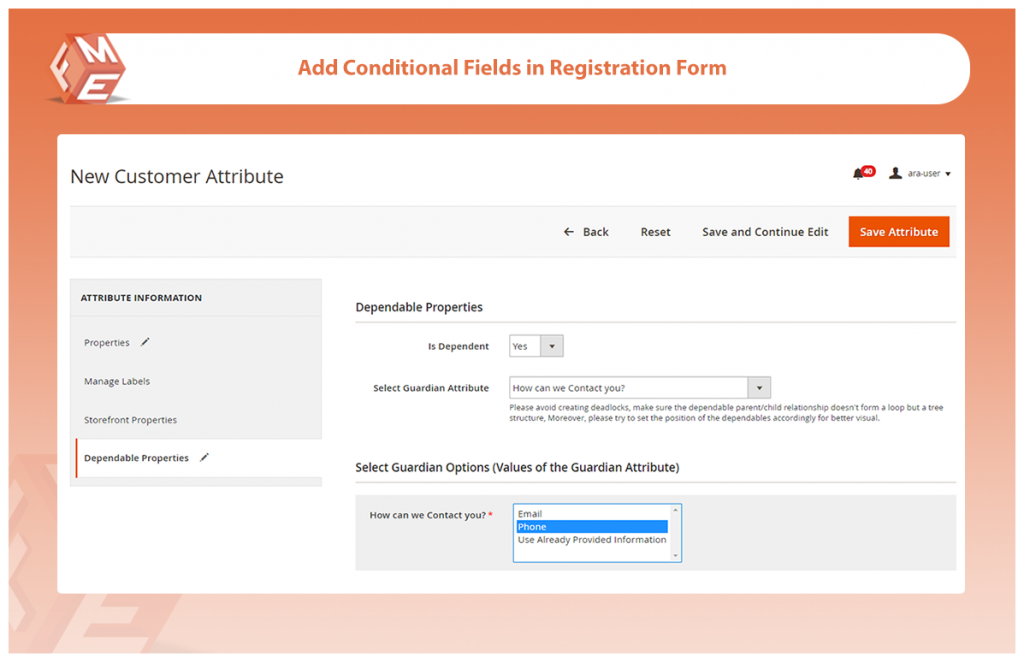Click Save and Continue Edit
This screenshot has width=1024, height=662.
[765, 232]
